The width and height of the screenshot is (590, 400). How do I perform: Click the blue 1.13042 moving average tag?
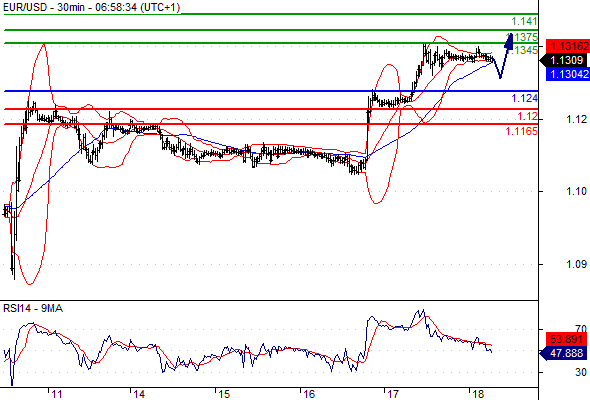tap(568, 74)
